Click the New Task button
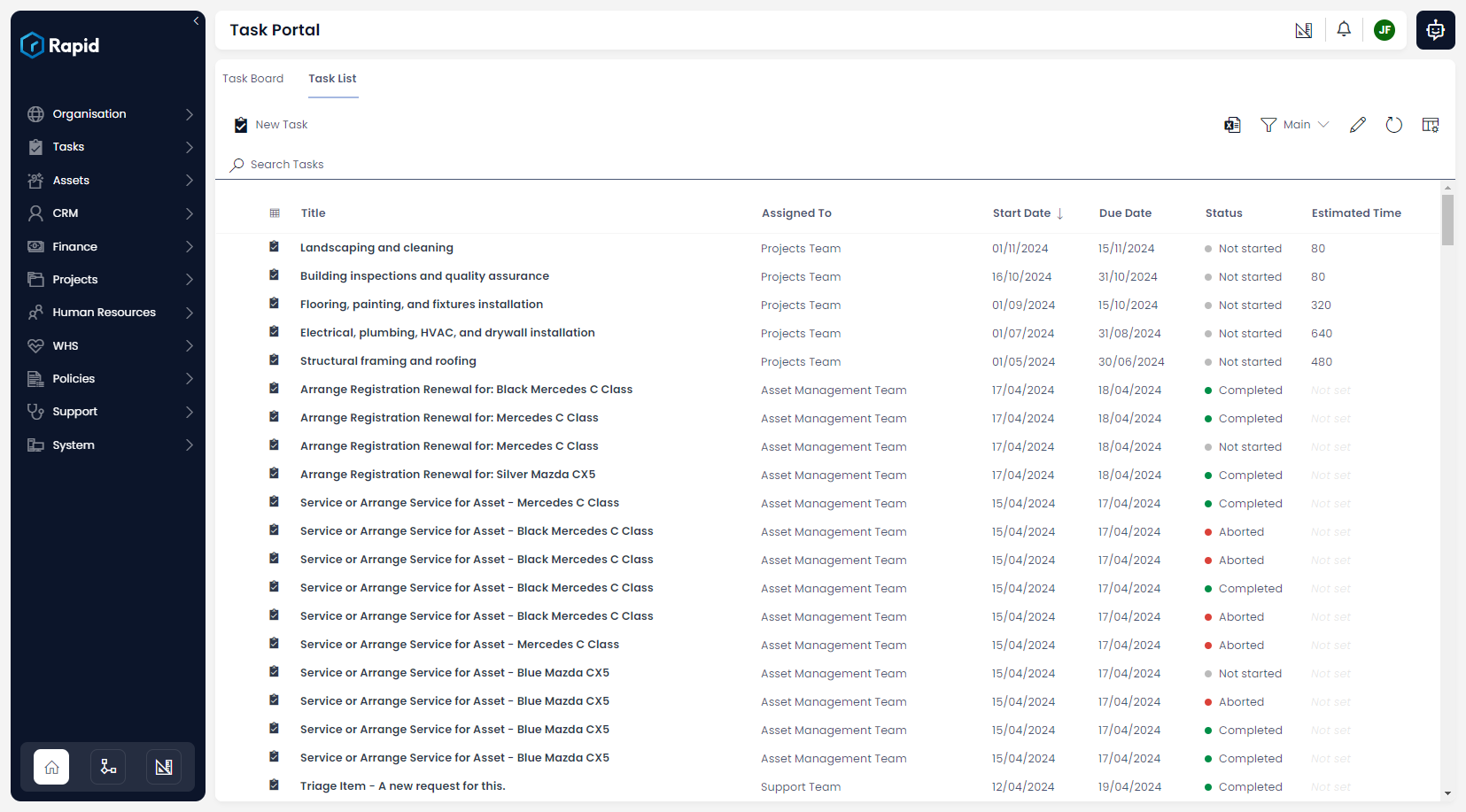1466x812 pixels. click(x=271, y=125)
